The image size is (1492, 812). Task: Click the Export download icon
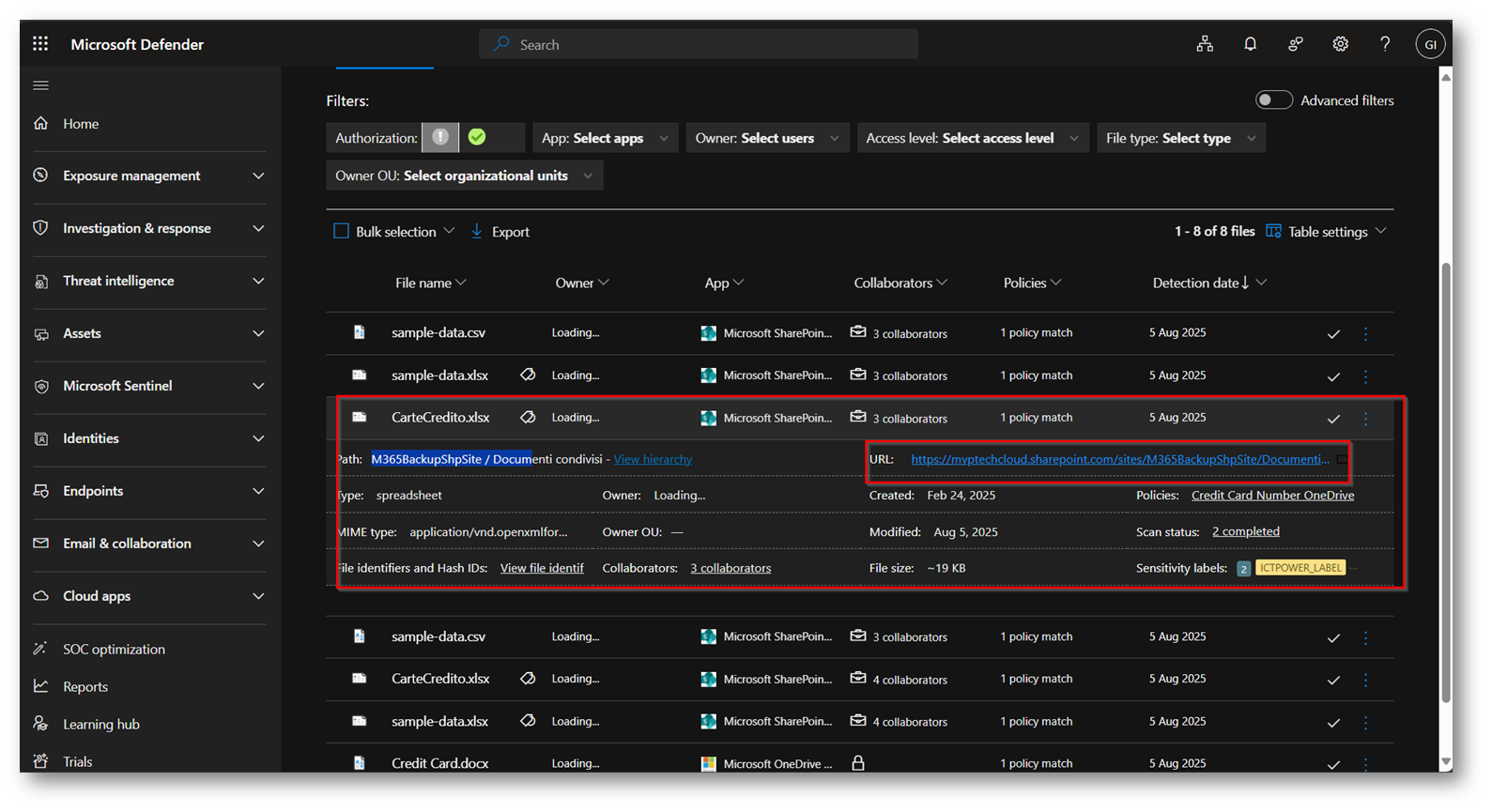477,231
